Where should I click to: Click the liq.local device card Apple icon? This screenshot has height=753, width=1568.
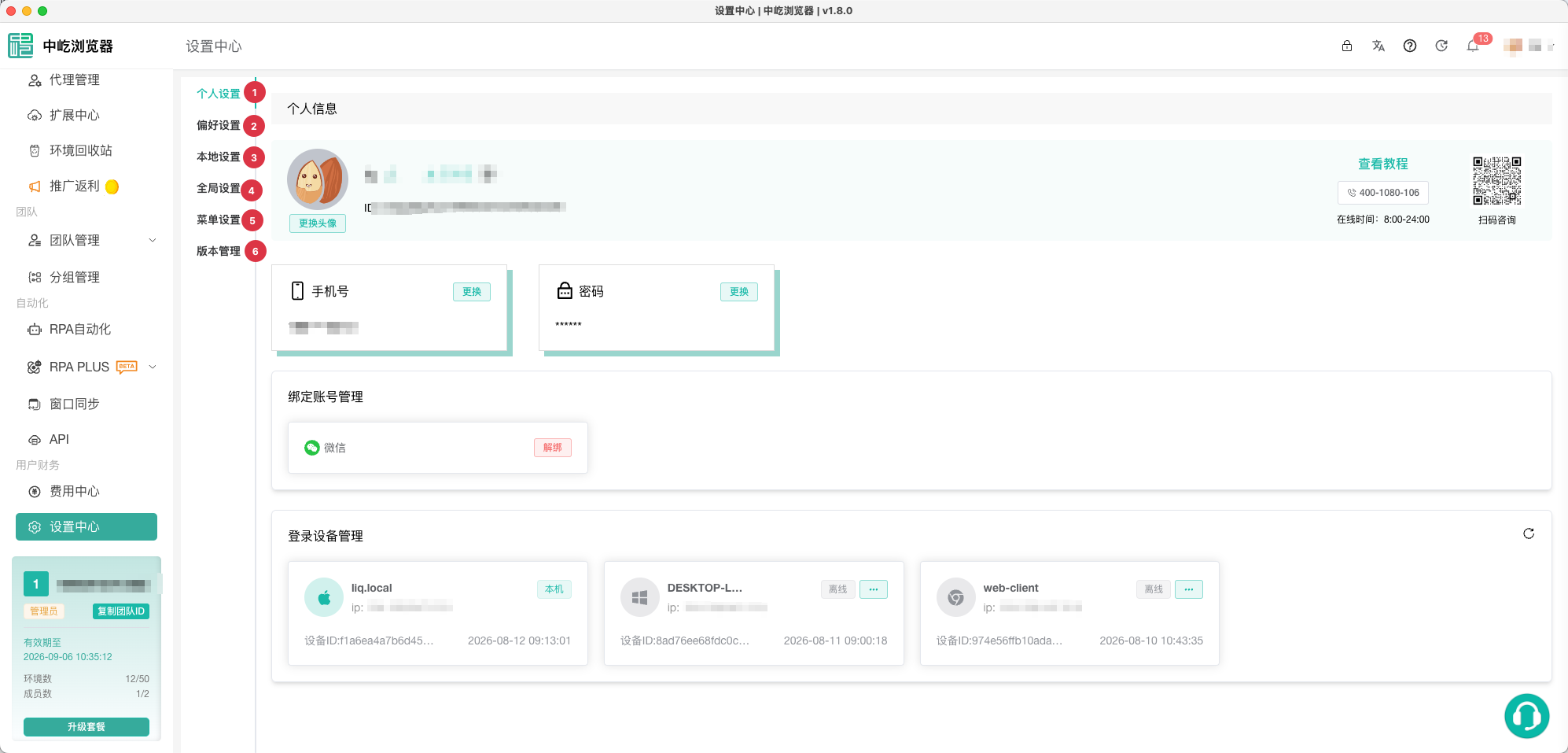click(x=323, y=597)
